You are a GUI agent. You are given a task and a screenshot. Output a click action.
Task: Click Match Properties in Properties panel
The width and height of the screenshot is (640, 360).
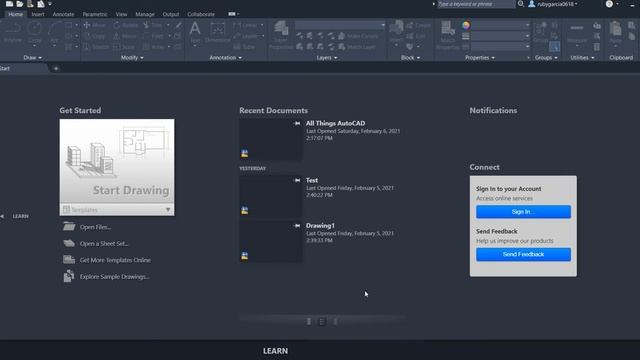[448, 35]
